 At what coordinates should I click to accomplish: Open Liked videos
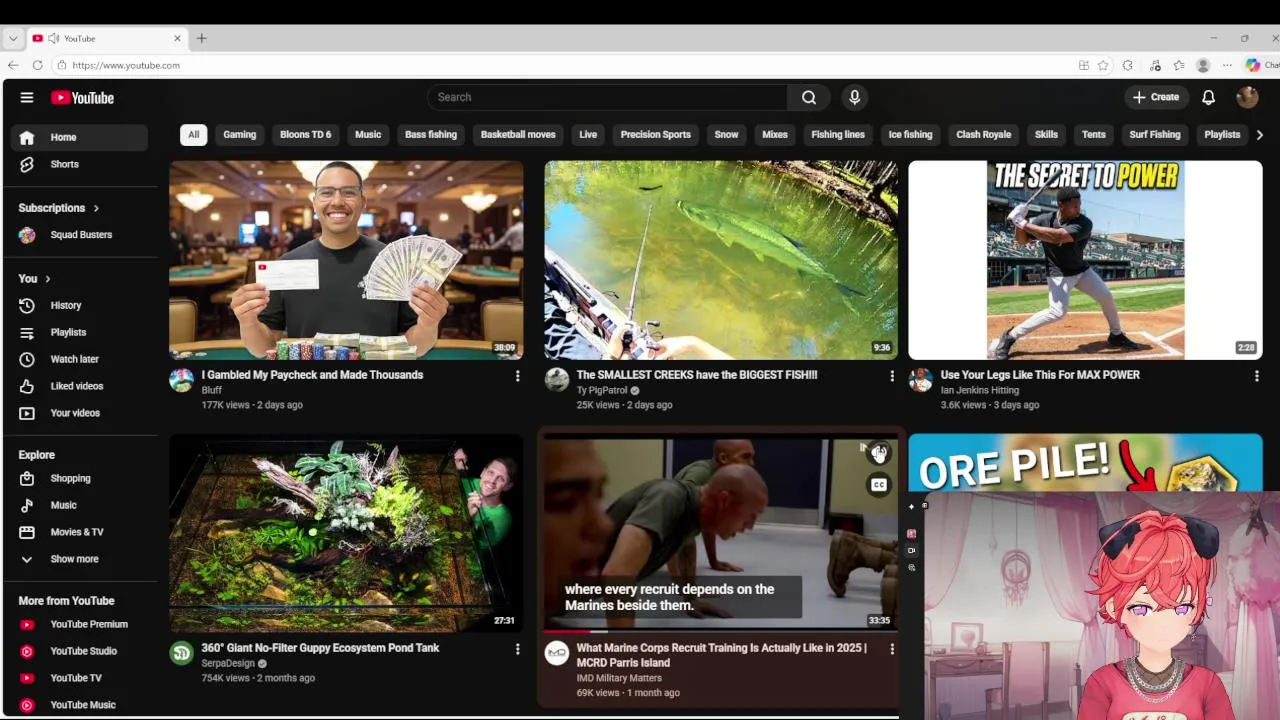point(80,386)
